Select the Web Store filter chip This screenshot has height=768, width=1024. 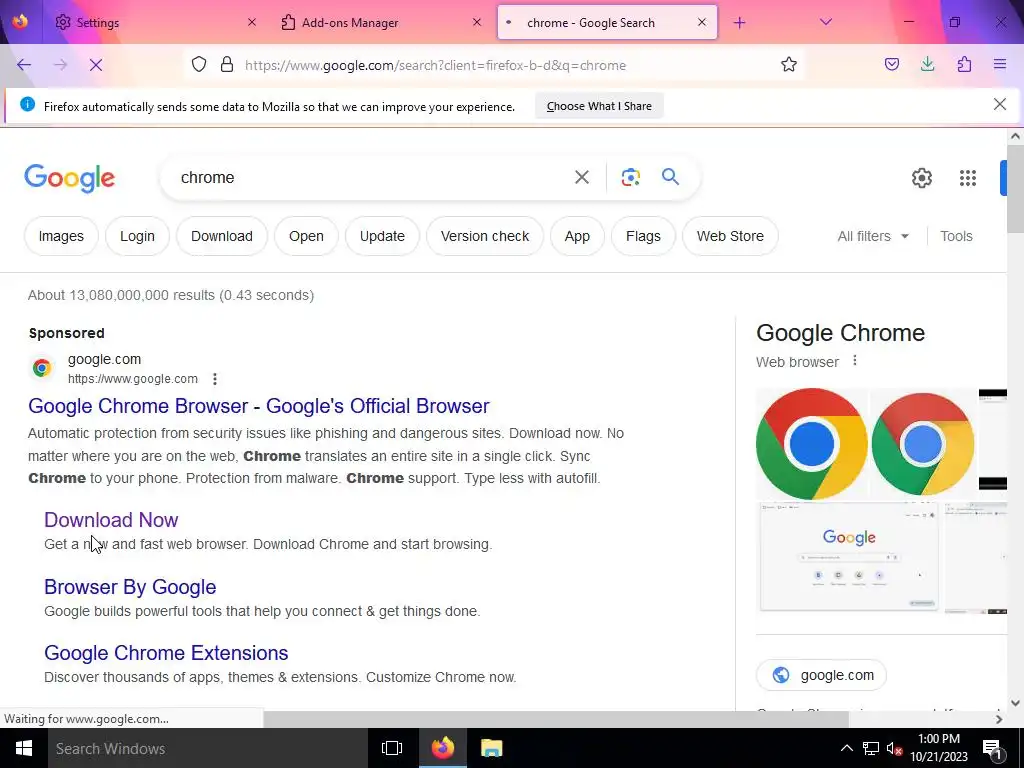point(729,236)
